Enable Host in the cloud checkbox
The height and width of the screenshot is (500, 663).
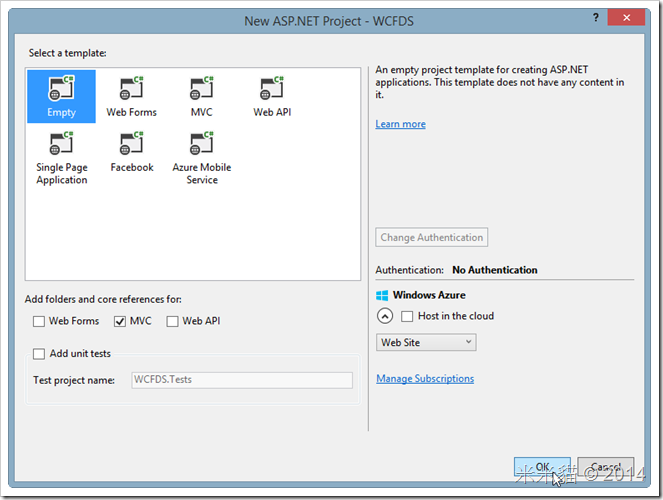(407, 316)
